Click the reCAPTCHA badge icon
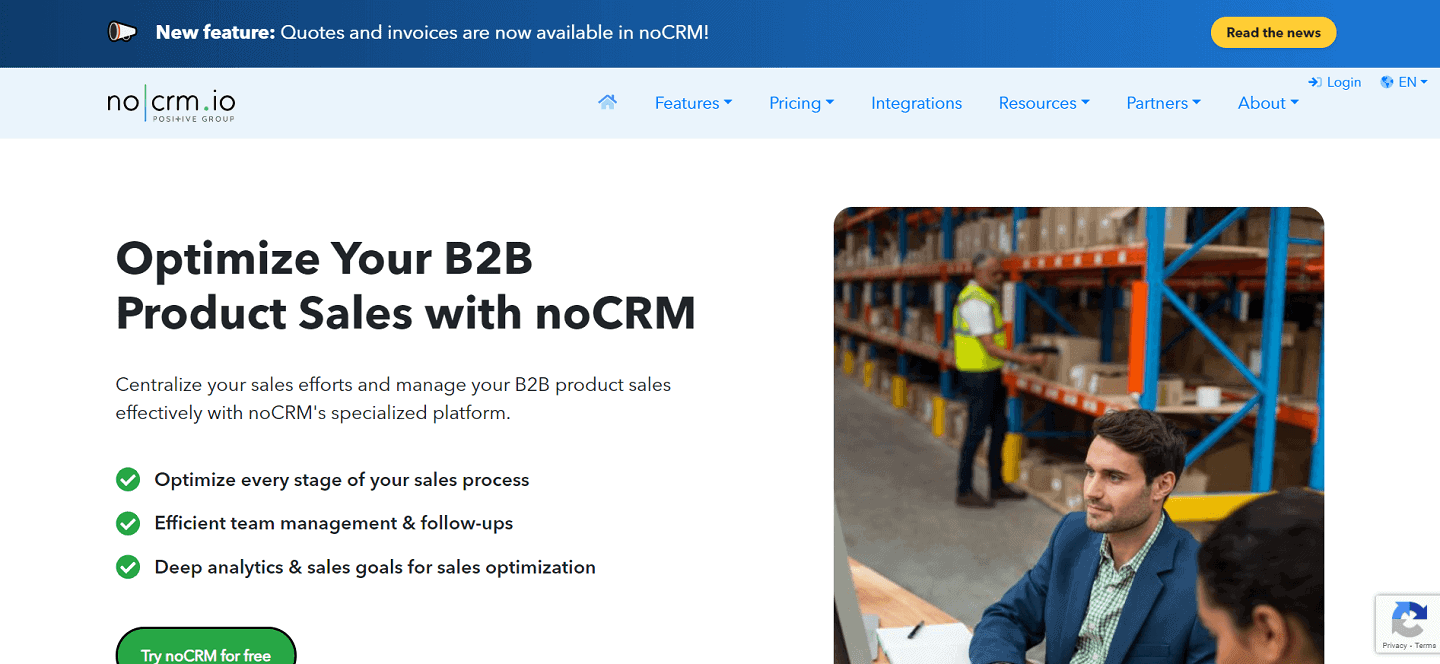Screen dimensions: 1440x664 pyautogui.click(x=1409, y=617)
